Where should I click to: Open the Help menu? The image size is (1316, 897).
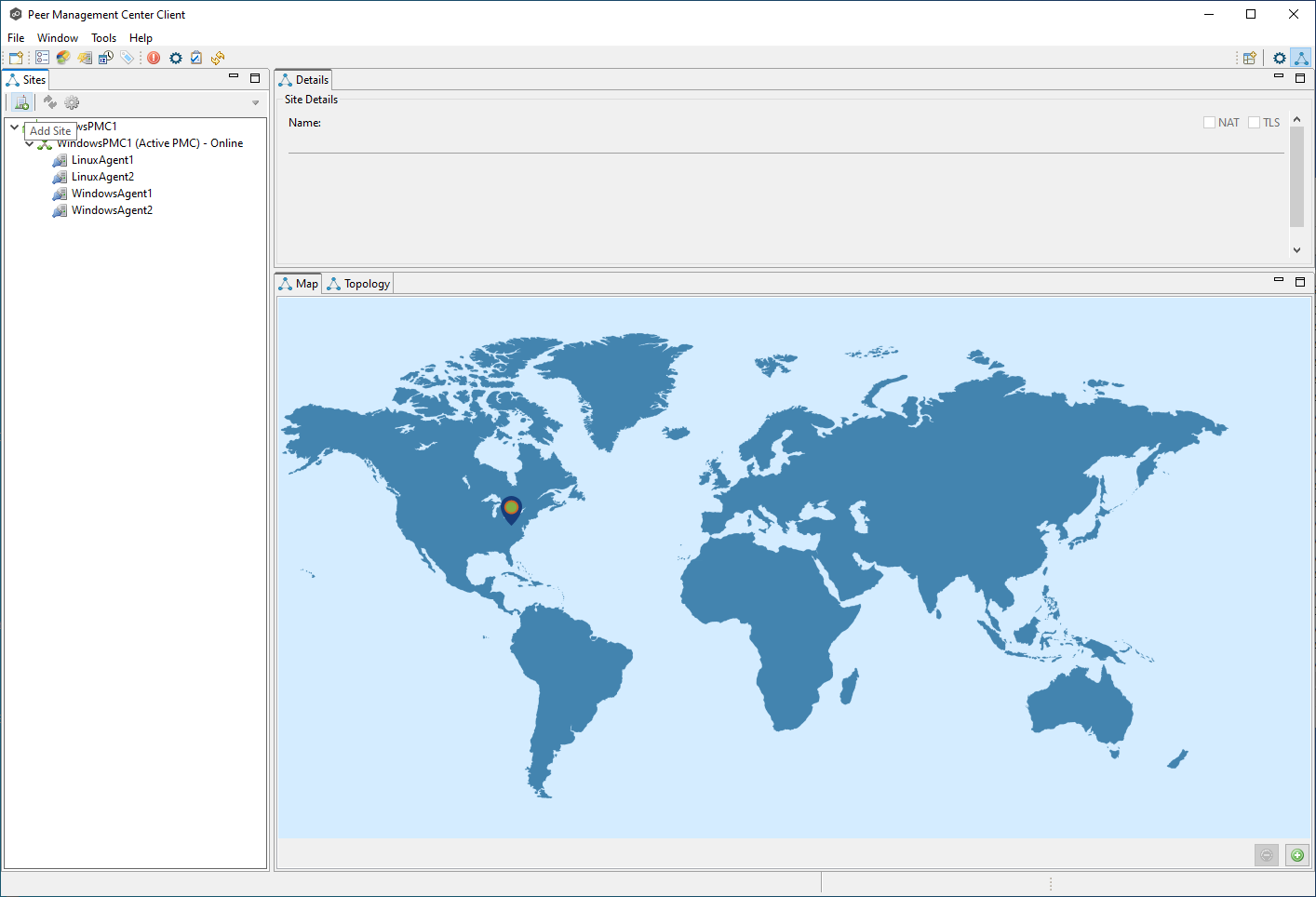[141, 38]
